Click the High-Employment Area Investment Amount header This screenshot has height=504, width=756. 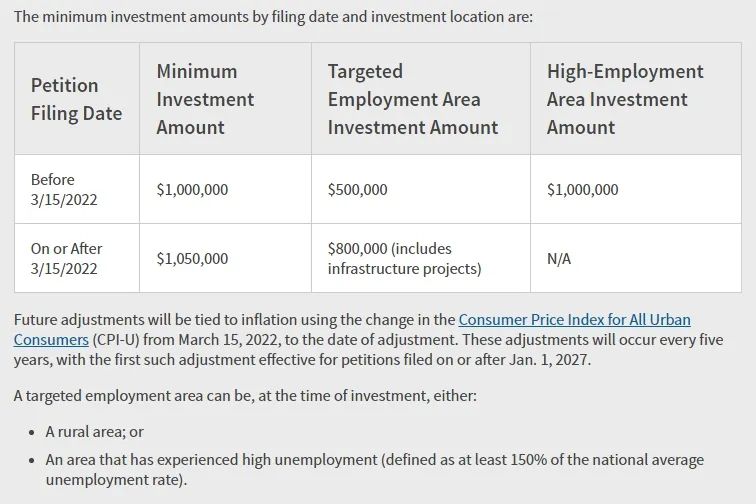(636, 99)
